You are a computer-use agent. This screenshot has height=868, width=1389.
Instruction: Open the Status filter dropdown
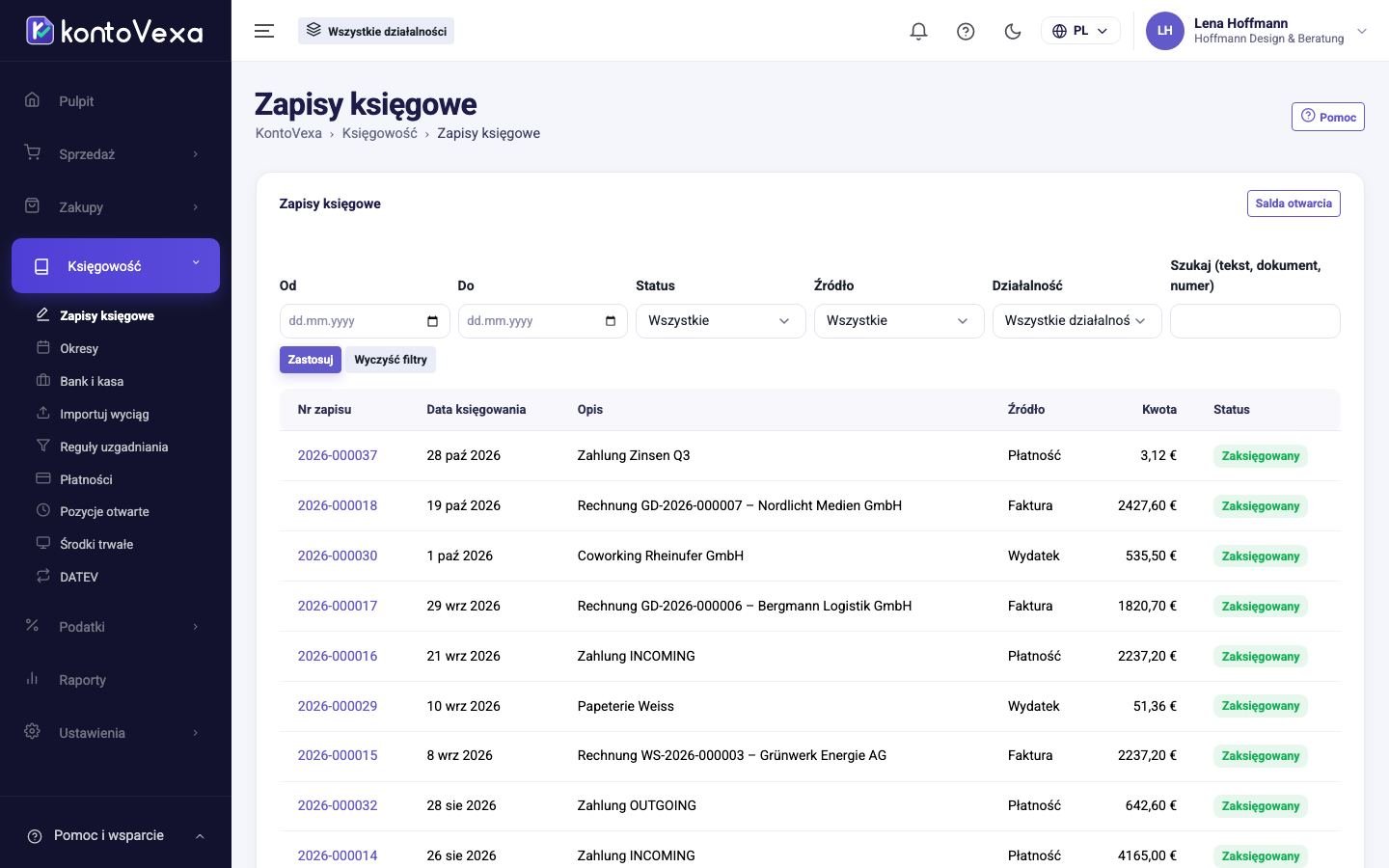(721, 321)
